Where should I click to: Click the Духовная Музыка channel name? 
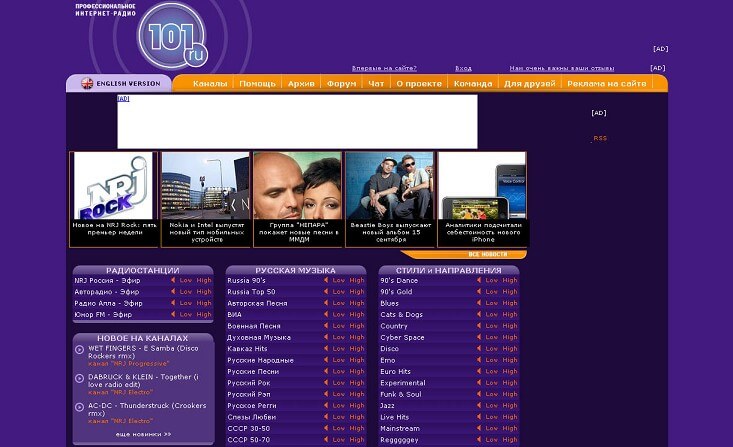coord(259,337)
